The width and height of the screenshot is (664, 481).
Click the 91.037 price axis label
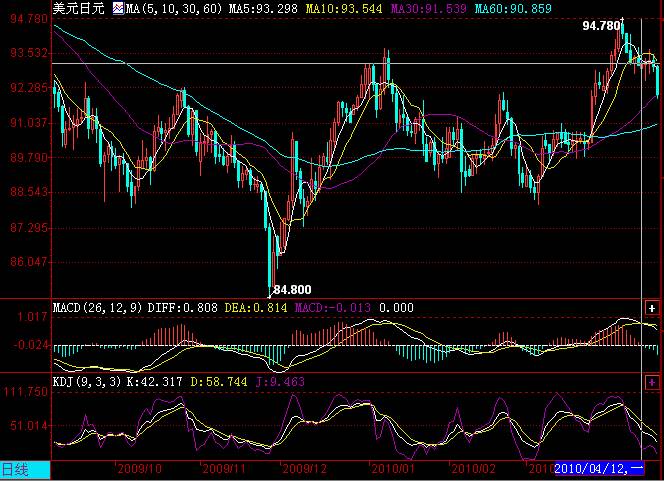click(29, 123)
